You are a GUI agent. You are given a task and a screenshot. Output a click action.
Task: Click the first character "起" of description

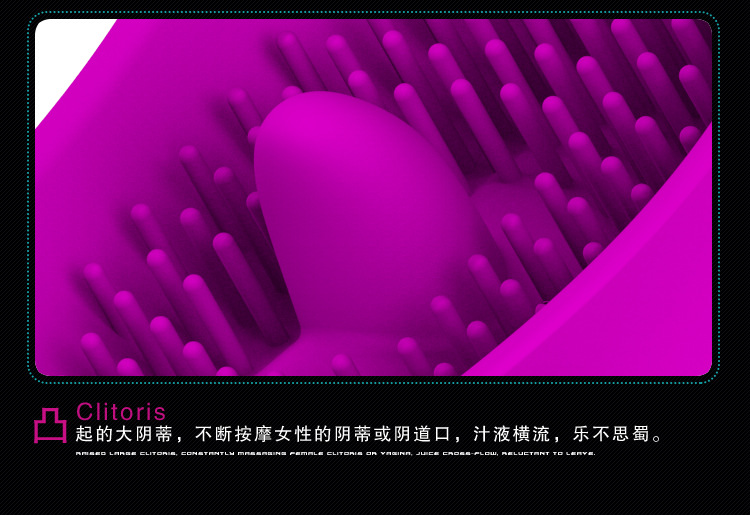[x=84, y=435]
